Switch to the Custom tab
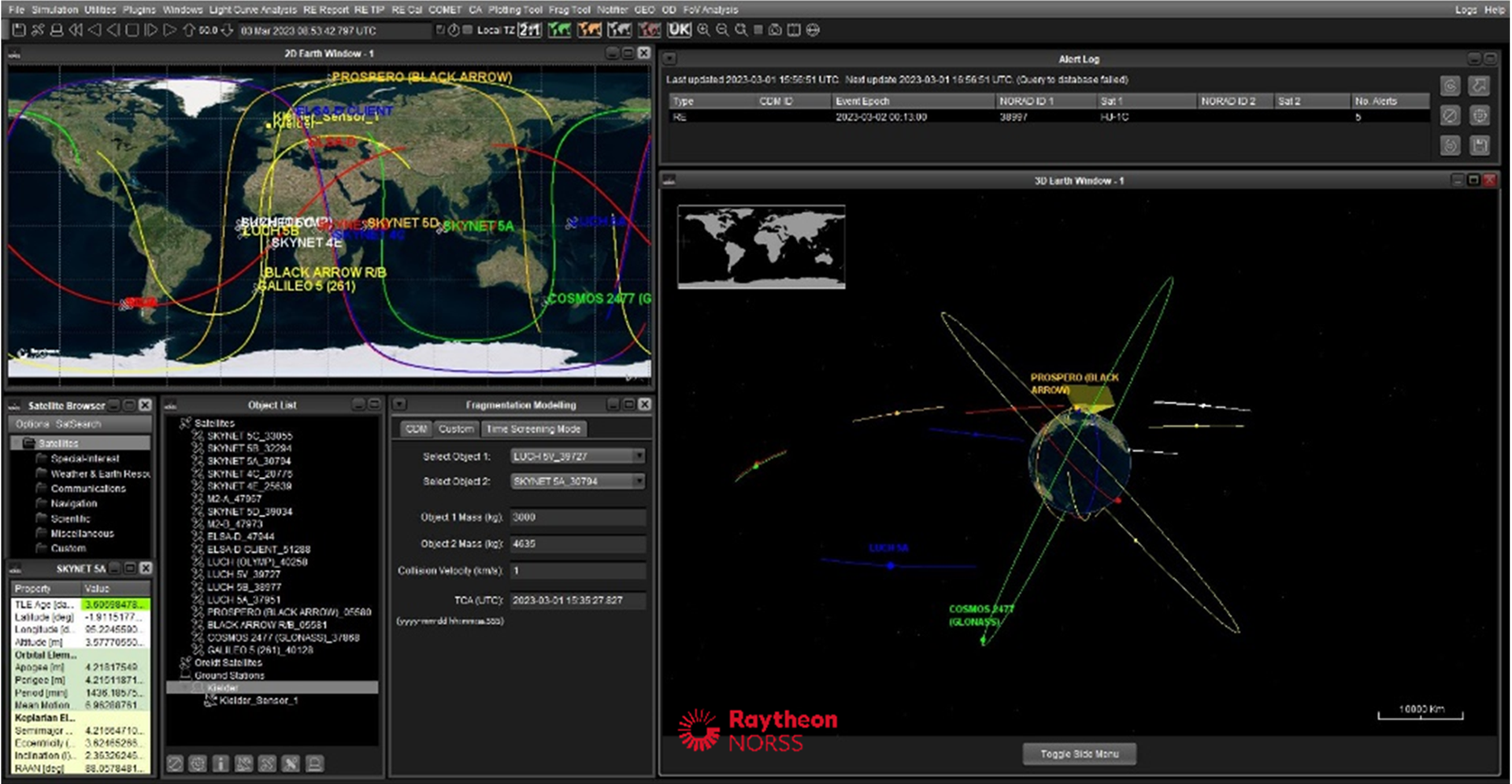 [x=456, y=429]
